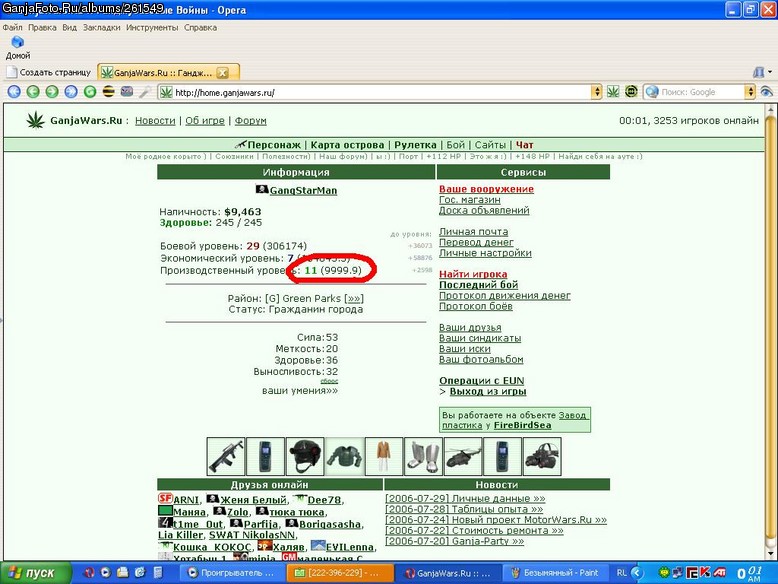
Task: Open the Карта острова navigation link
Action: [x=347, y=145]
